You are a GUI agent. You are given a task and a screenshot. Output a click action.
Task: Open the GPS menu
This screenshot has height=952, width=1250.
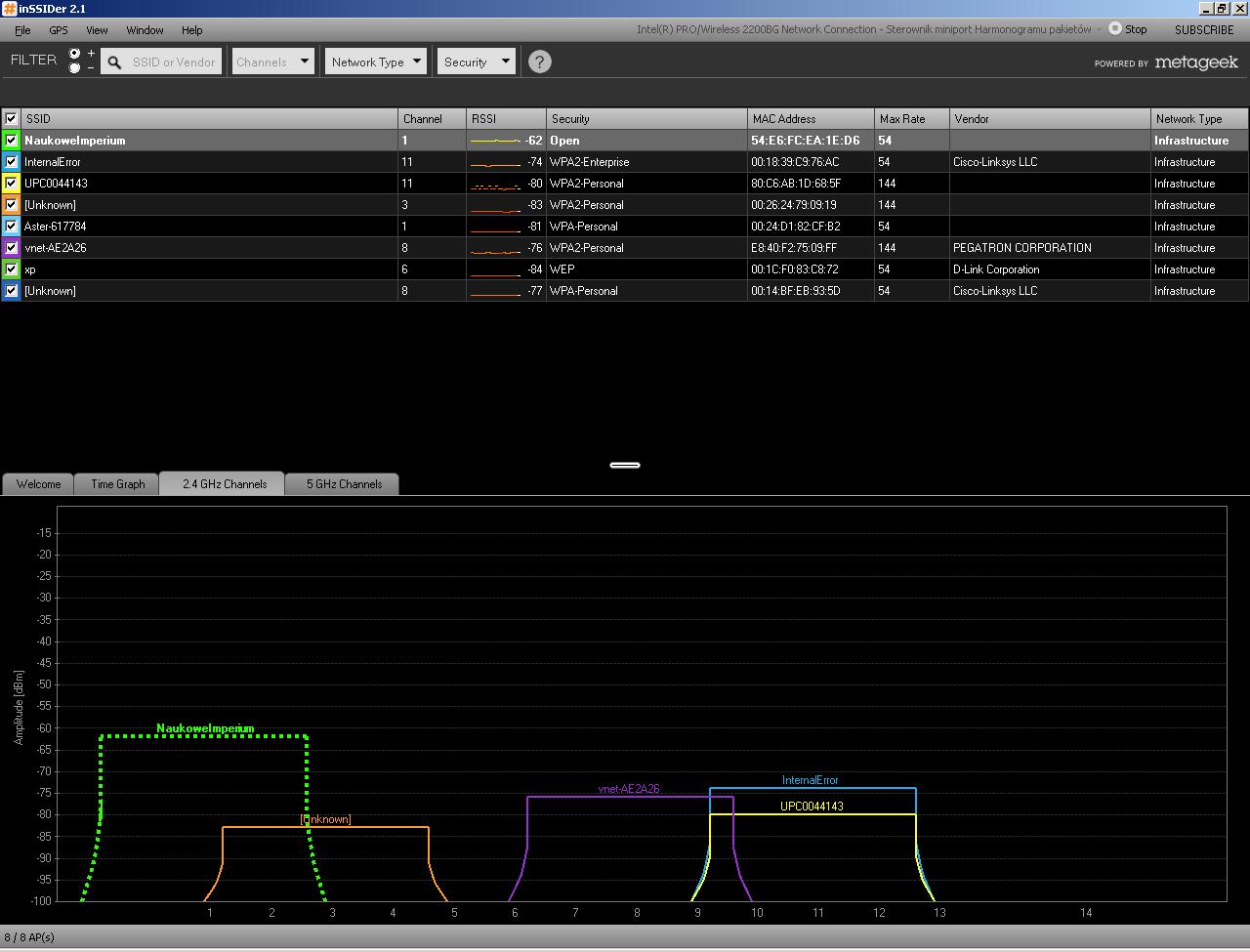(x=59, y=30)
